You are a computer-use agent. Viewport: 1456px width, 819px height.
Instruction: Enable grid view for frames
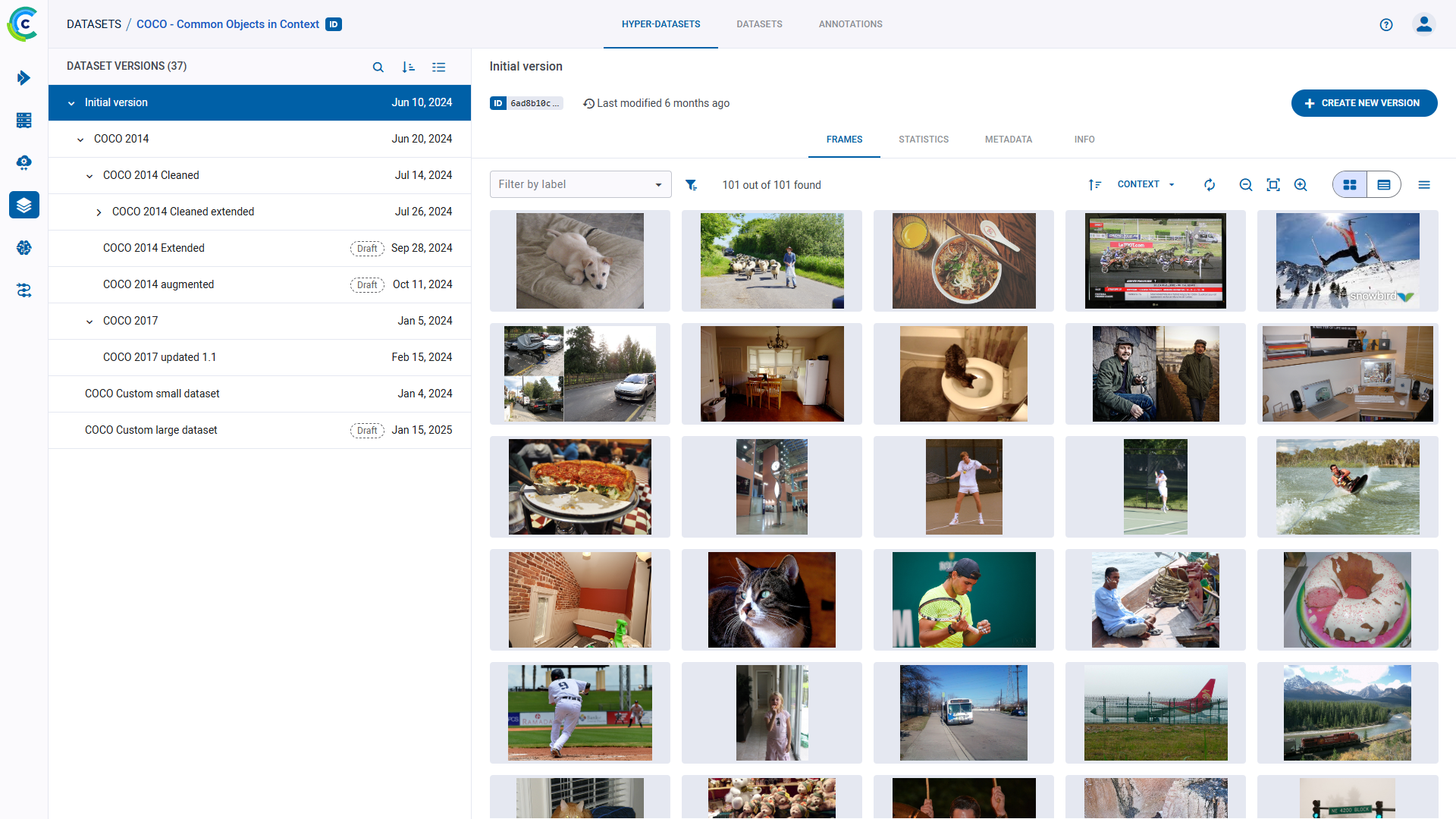click(1350, 184)
